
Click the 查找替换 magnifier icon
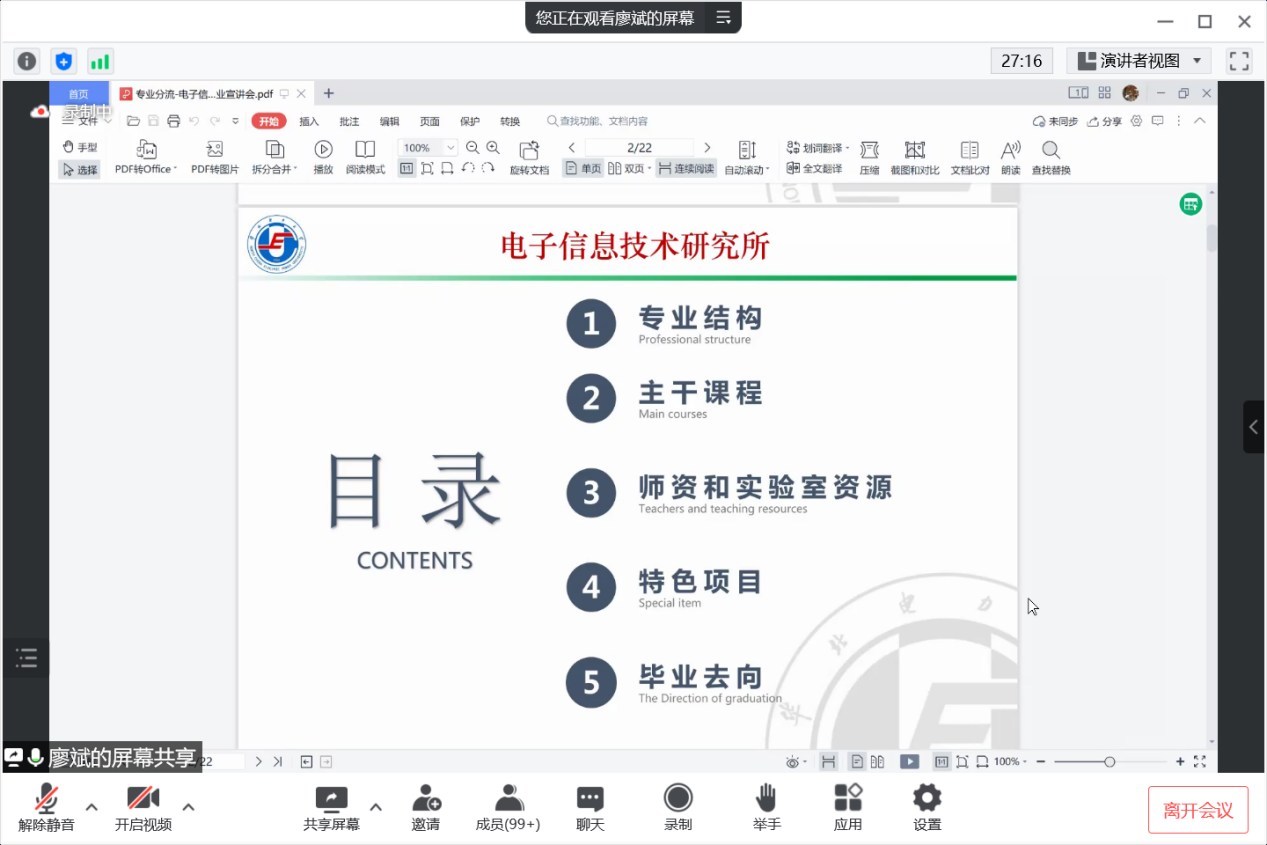1050,150
